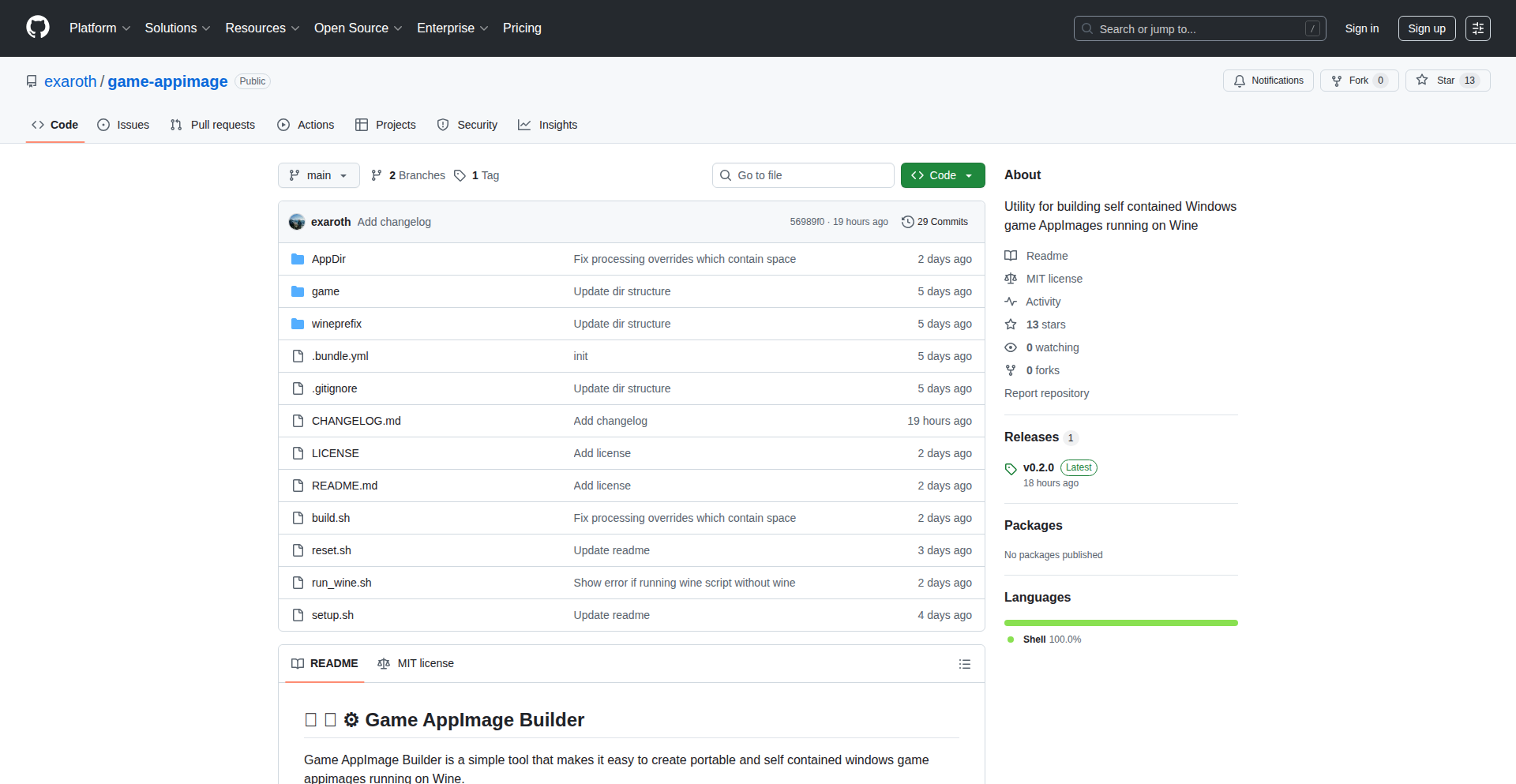1516x784 pixels.
Task: Open the green Code dropdown button
Action: pos(943,175)
